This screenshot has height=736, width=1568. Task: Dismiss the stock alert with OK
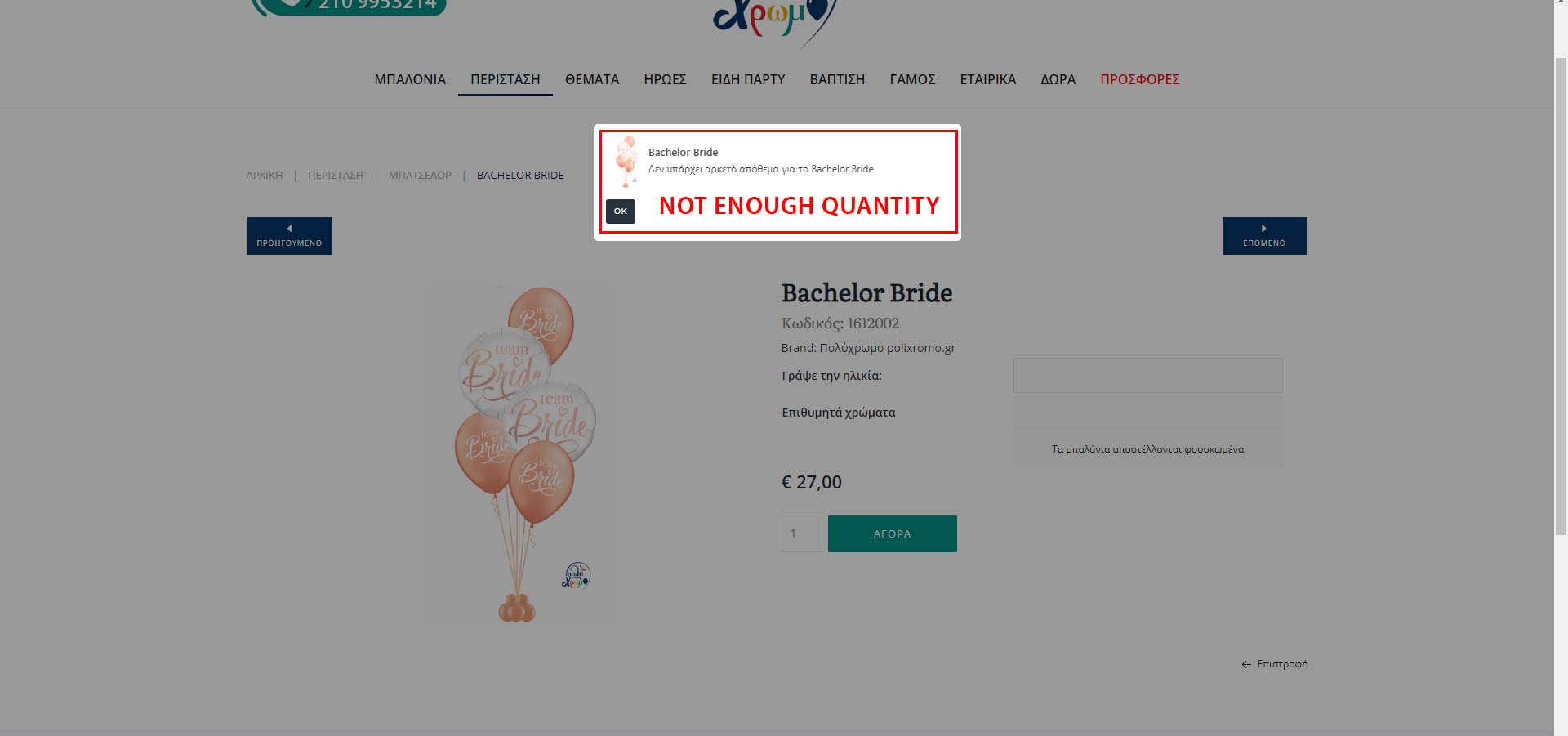[621, 211]
